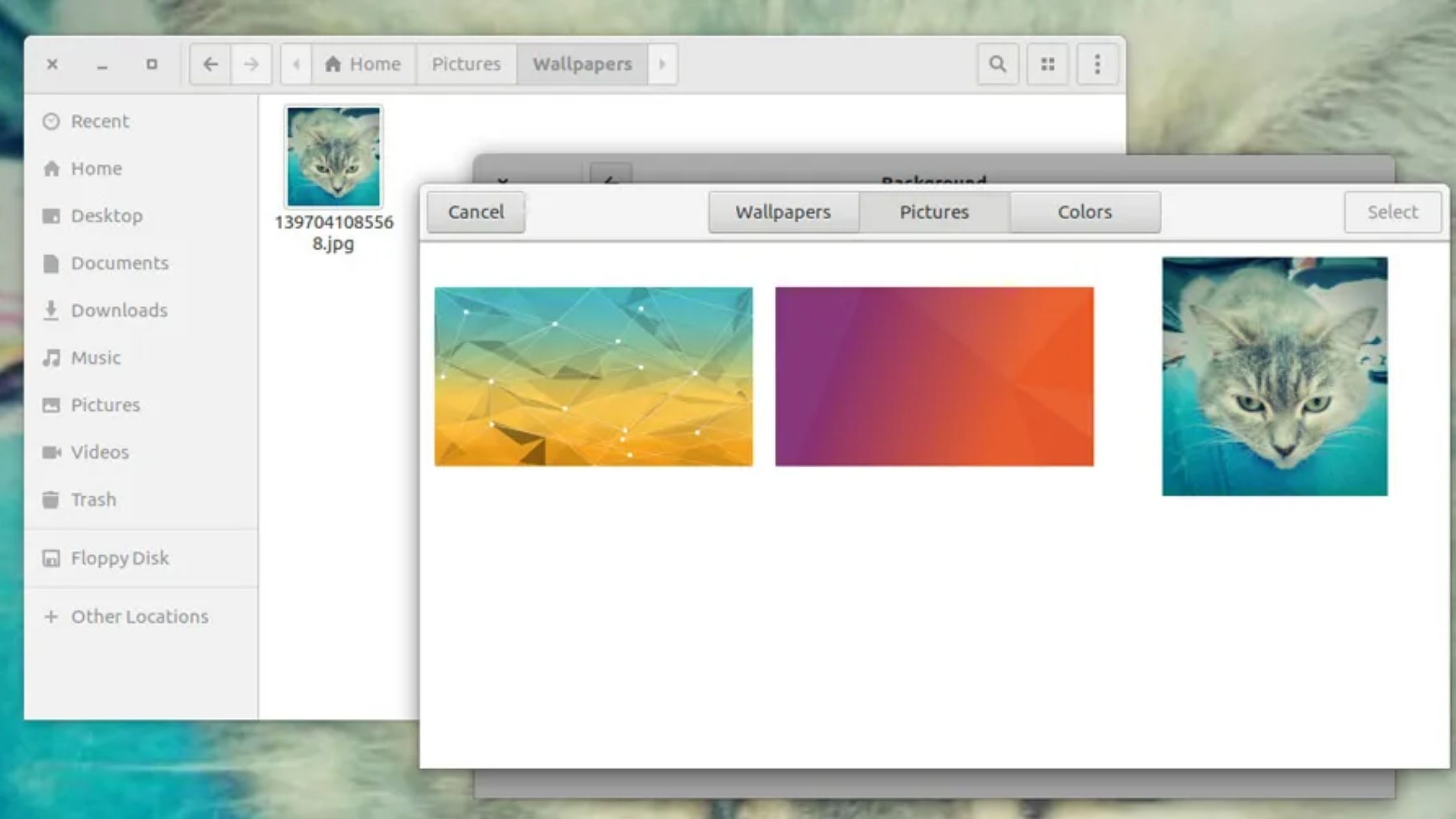The image size is (1456, 819).
Task: Open Pictures in the sidebar
Action: point(140,405)
